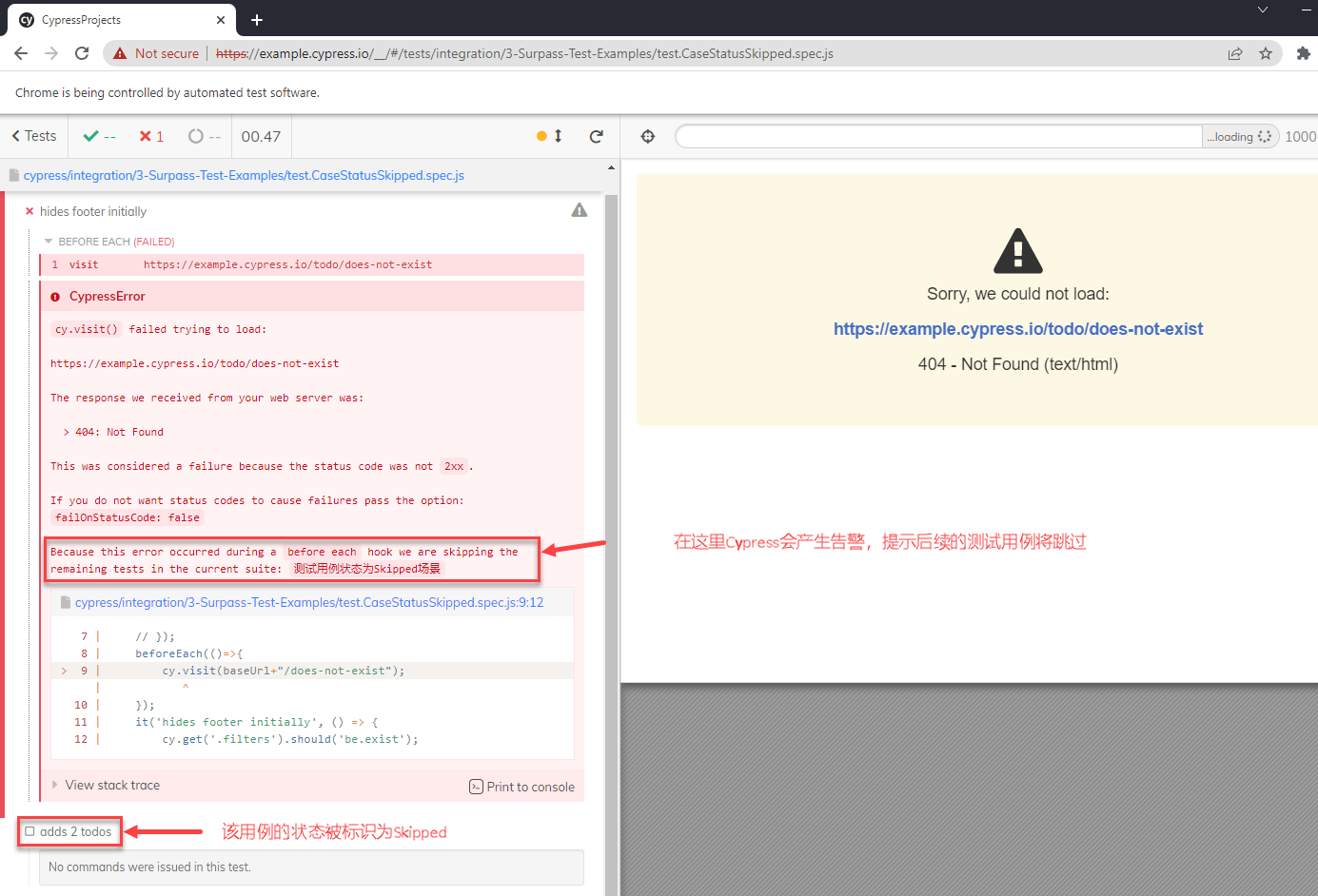1318x896 pixels.
Task: Toggle auto-scrolling in the reporter
Action: (x=550, y=136)
